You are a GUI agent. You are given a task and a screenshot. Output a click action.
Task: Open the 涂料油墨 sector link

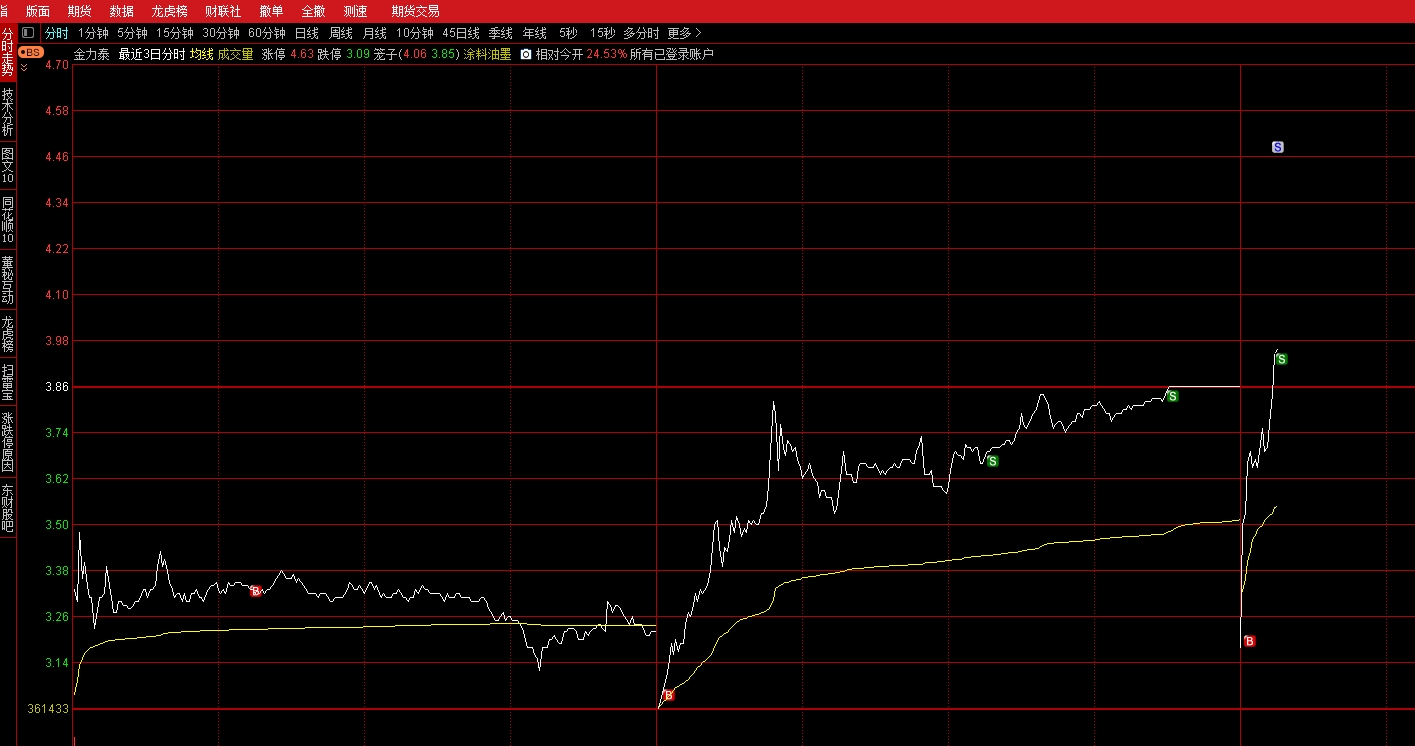[487, 54]
